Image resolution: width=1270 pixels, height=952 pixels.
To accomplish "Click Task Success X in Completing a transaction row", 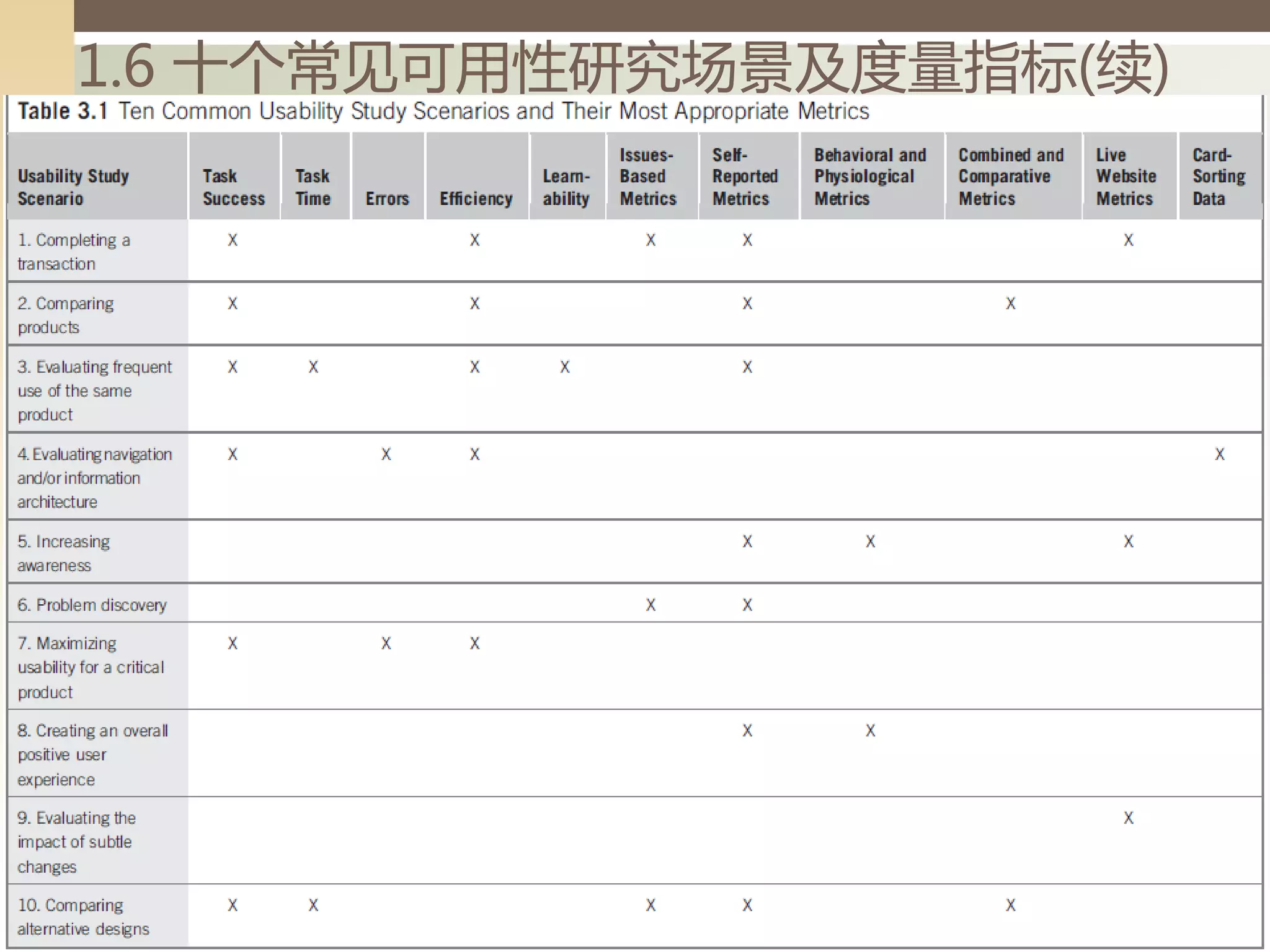I will click(233, 240).
